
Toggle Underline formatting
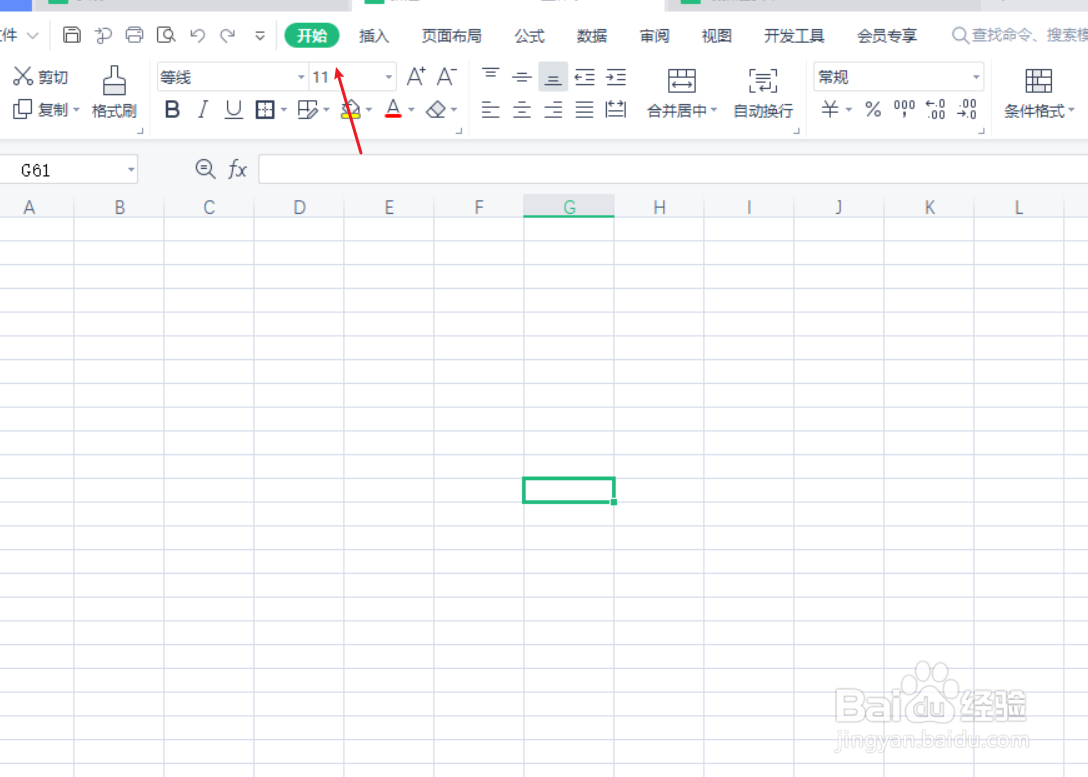point(234,109)
